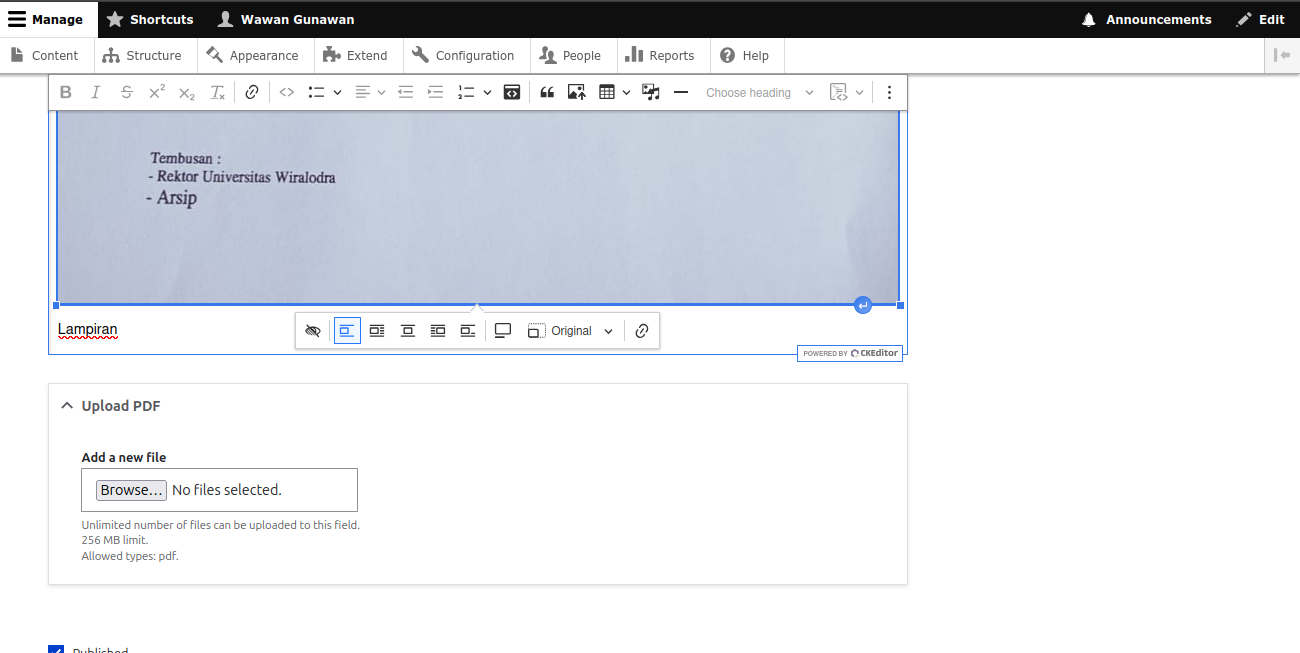1300x653 pixels.
Task: Toggle bold formatting in editor toolbar
Action: (66, 92)
